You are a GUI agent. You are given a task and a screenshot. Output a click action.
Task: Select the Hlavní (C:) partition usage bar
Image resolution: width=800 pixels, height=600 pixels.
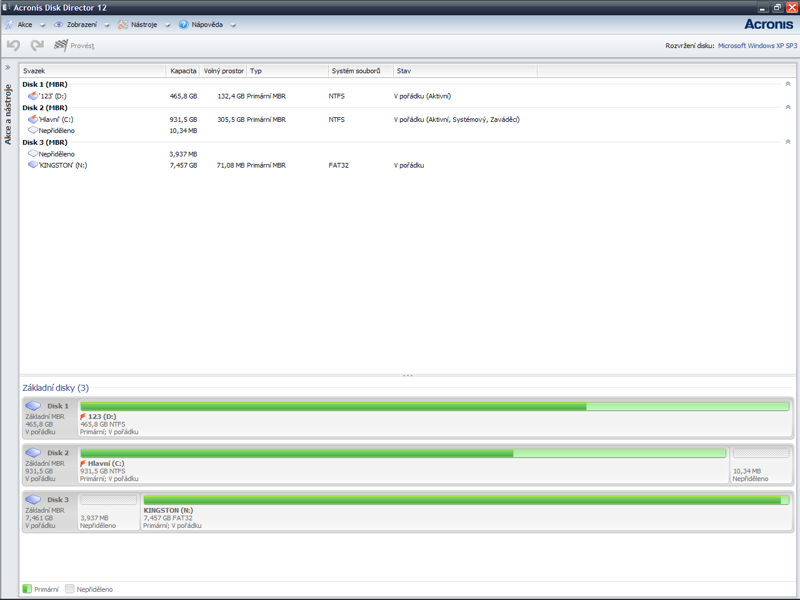[x=403, y=453]
